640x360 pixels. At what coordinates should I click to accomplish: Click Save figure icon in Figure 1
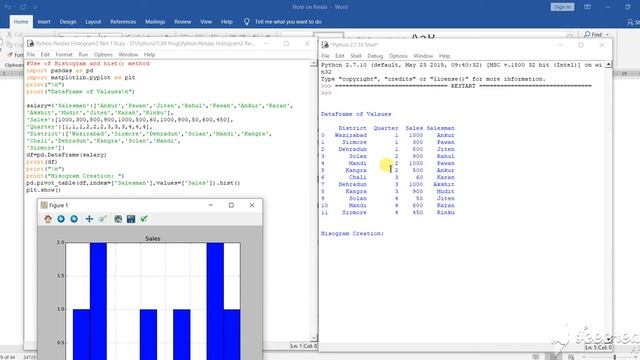tap(131, 219)
